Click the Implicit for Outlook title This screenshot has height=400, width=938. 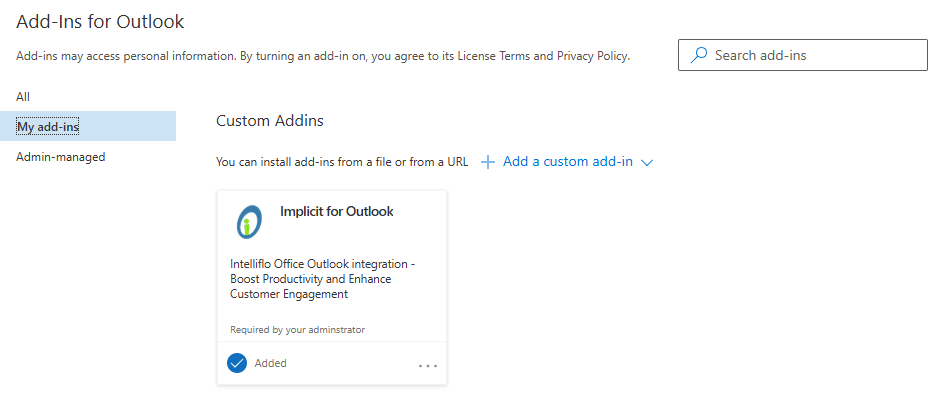point(336,211)
